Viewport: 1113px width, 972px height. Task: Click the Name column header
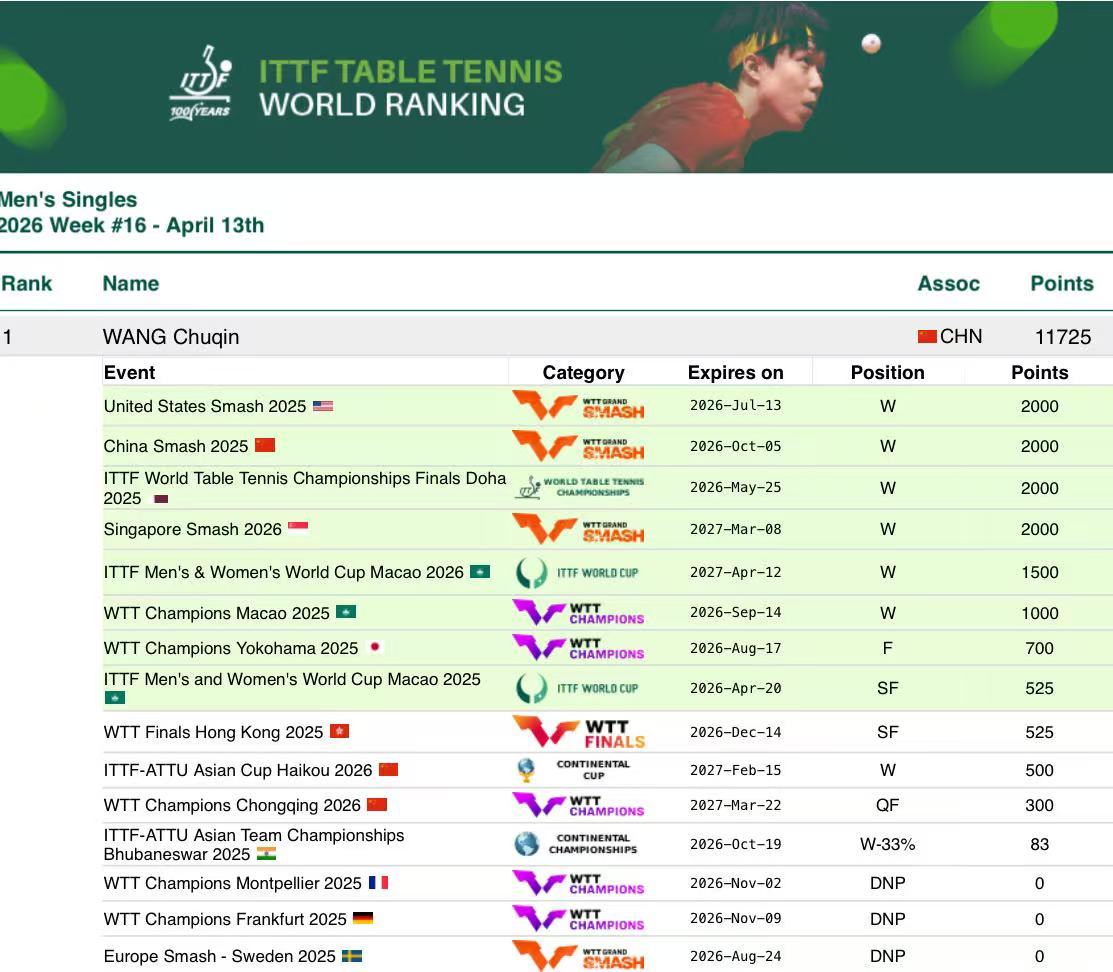[131, 283]
